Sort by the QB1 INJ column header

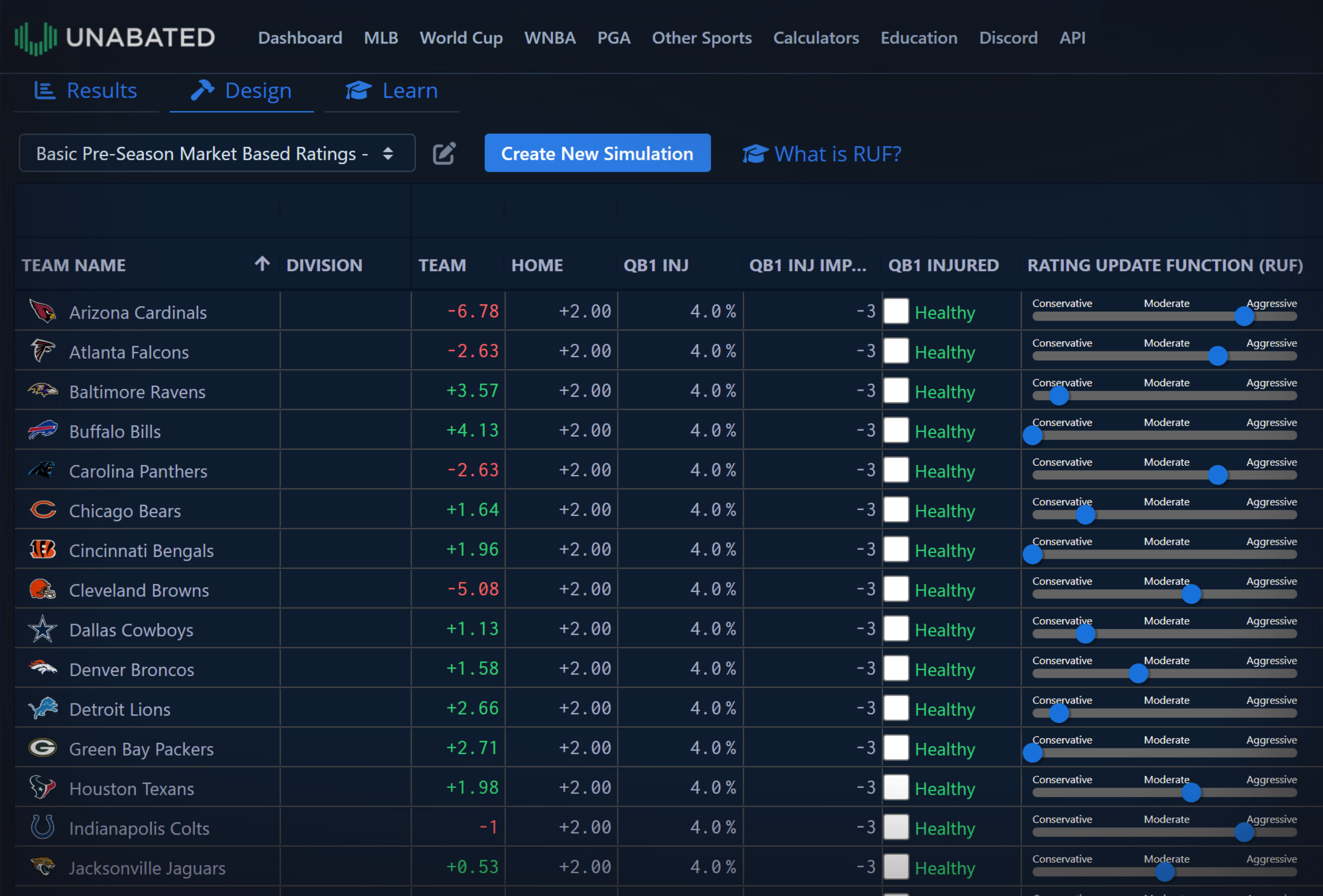[656, 265]
